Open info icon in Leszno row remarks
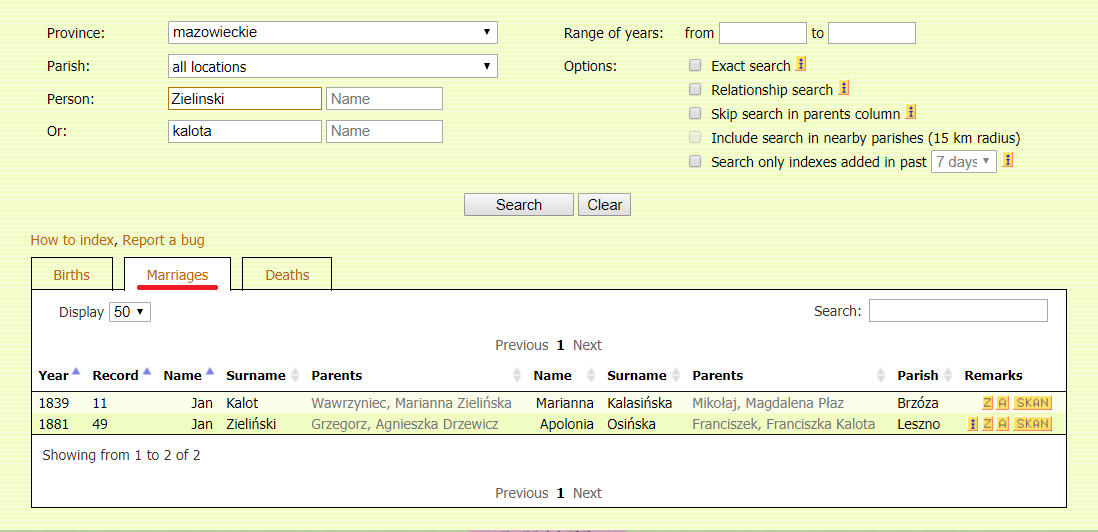This screenshot has width=1098, height=532. click(972, 424)
